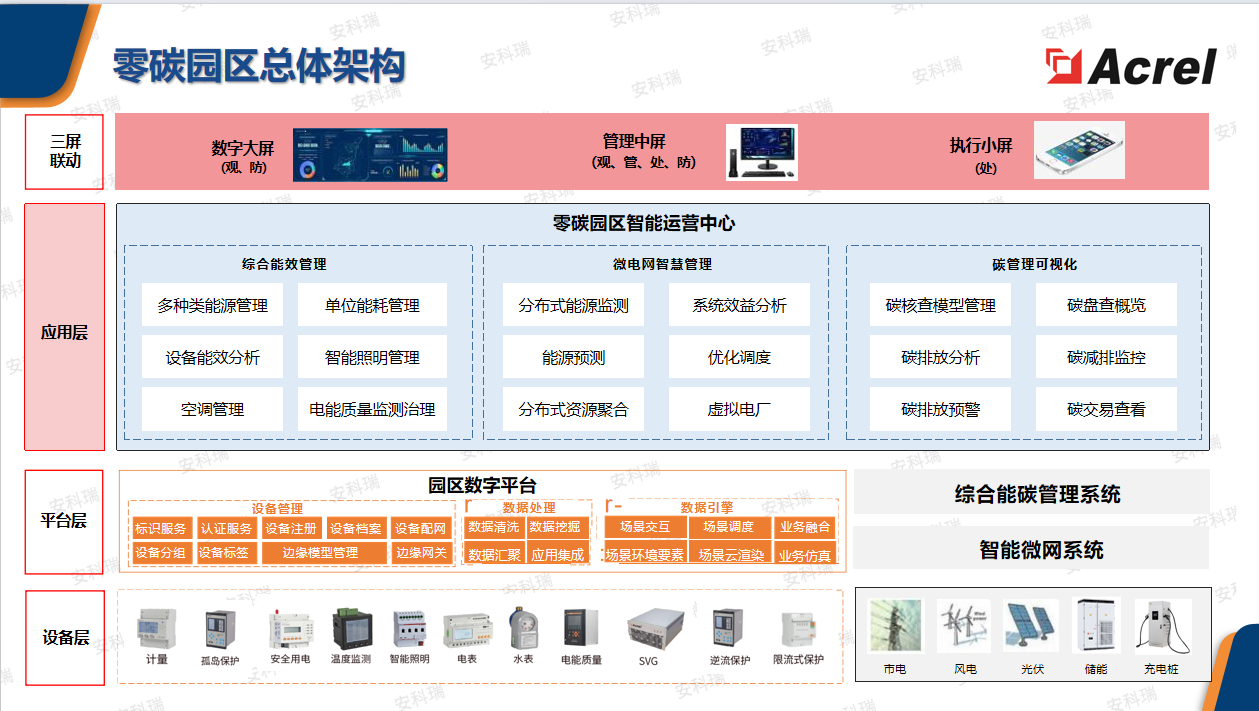1259x711 pixels.
Task: Select the 管理中屏 desktop computer image
Action: pyautogui.click(x=761, y=152)
